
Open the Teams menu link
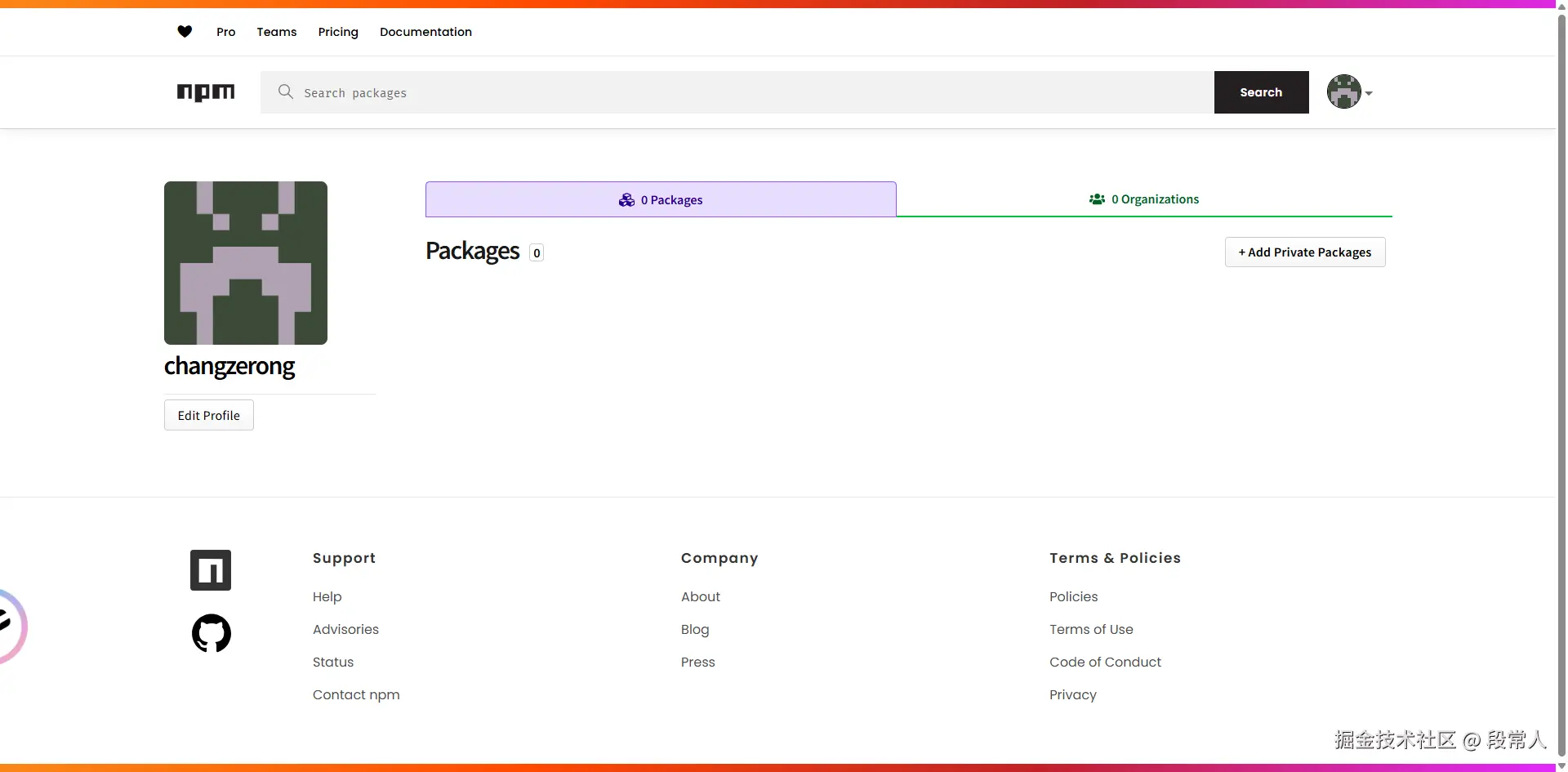coord(277,32)
